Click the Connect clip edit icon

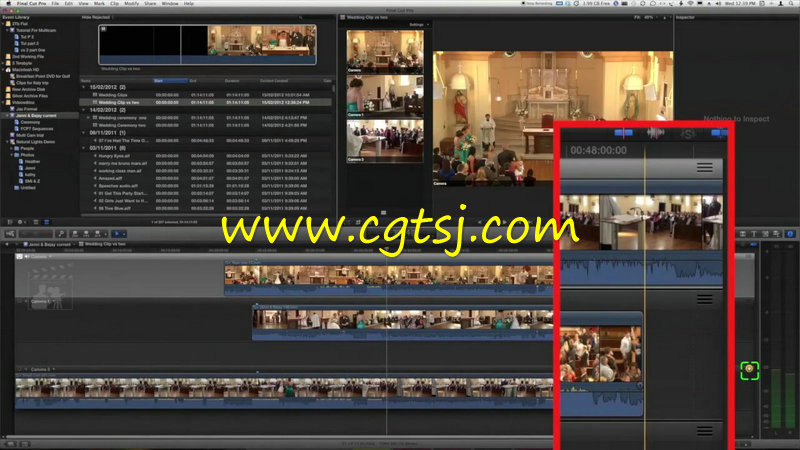click(75, 234)
